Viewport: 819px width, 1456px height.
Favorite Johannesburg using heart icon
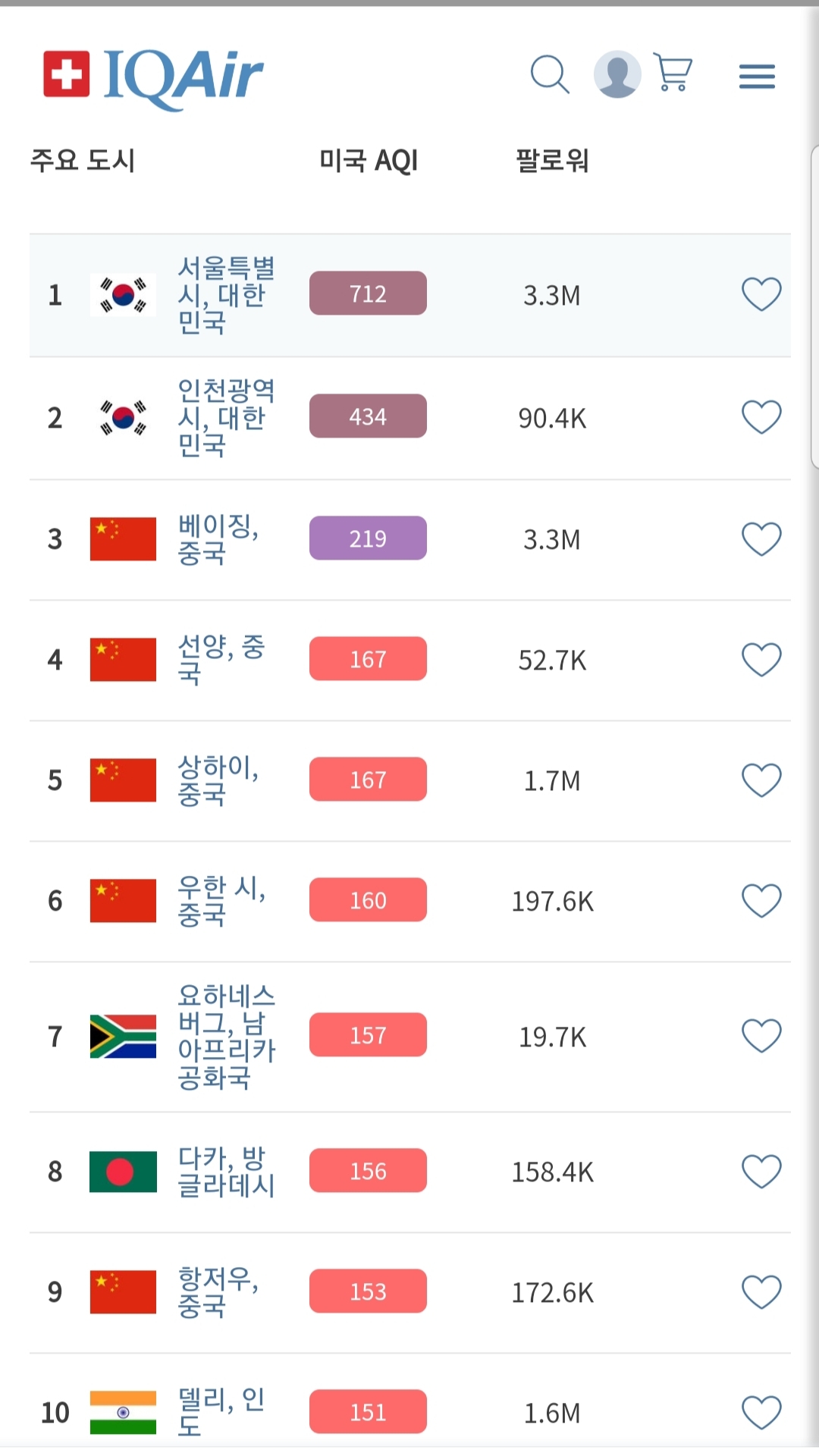pos(761,1036)
